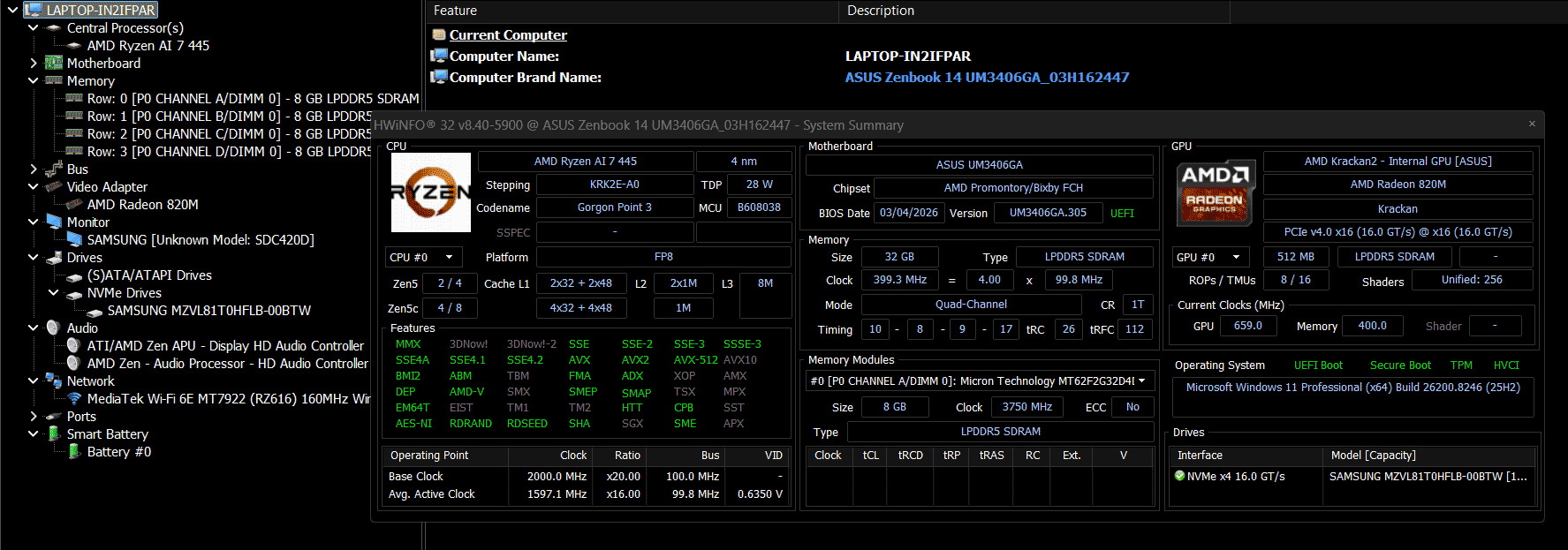
Task: Click the Current Computer heading link
Action: pos(508,35)
